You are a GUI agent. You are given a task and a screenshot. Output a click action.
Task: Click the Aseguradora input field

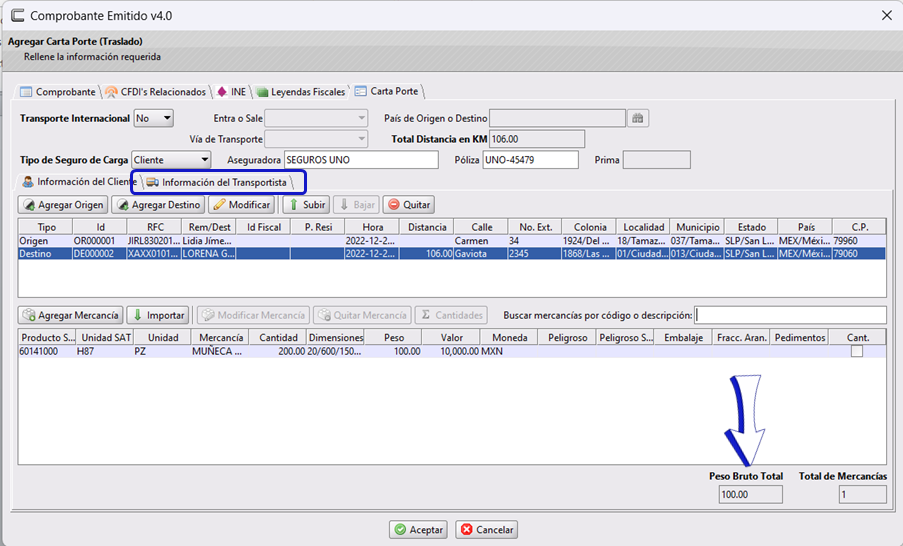click(361, 160)
